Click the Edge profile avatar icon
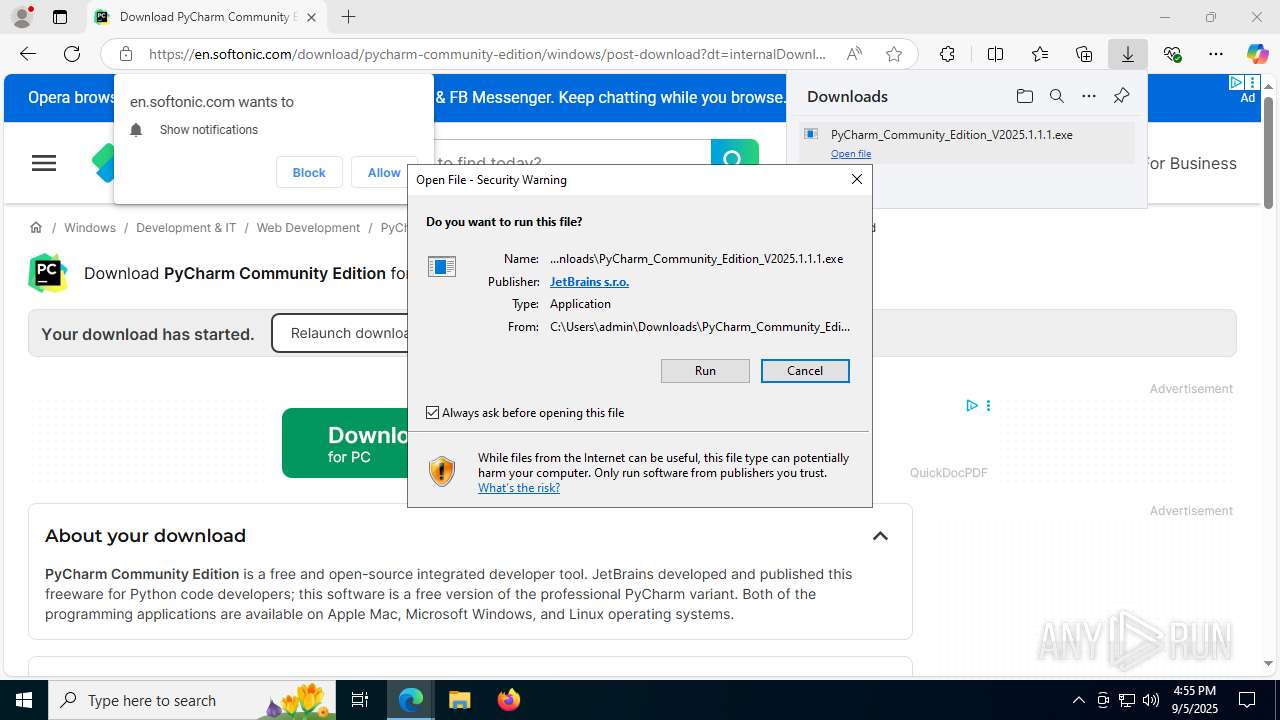1280x720 pixels. [22, 17]
